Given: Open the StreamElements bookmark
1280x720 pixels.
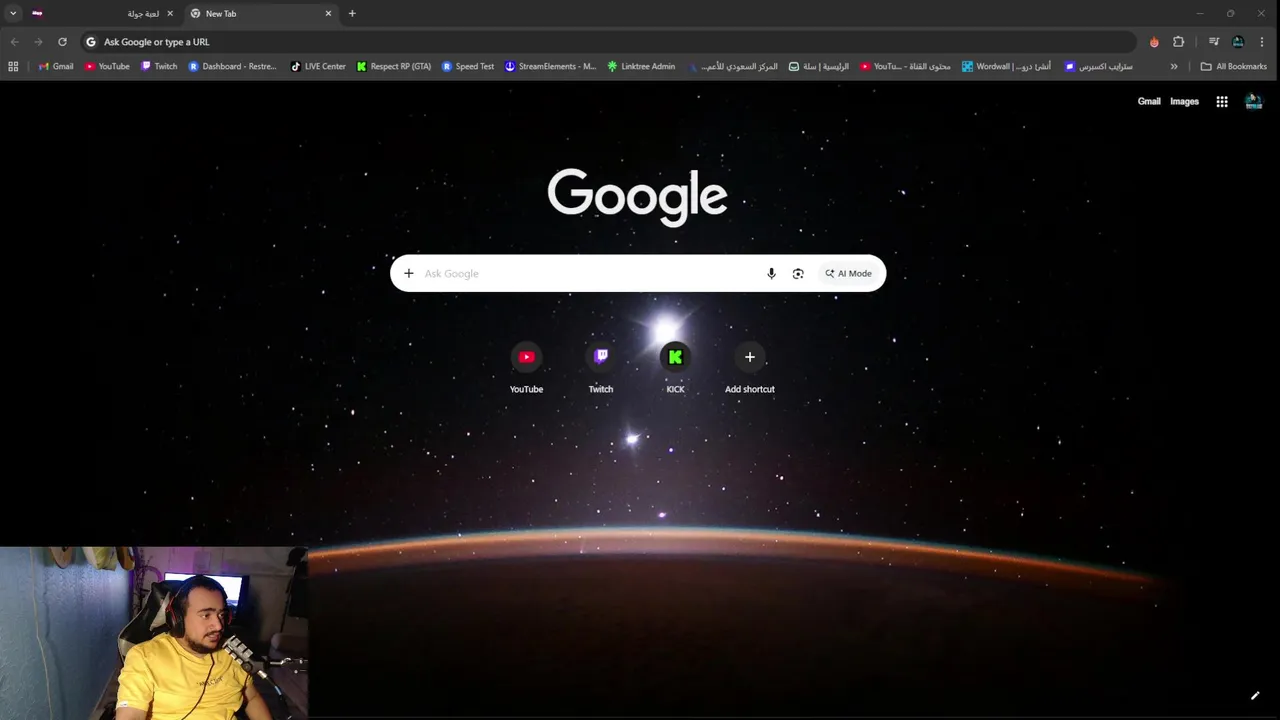Looking at the screenshot, I should coord(550,67).
